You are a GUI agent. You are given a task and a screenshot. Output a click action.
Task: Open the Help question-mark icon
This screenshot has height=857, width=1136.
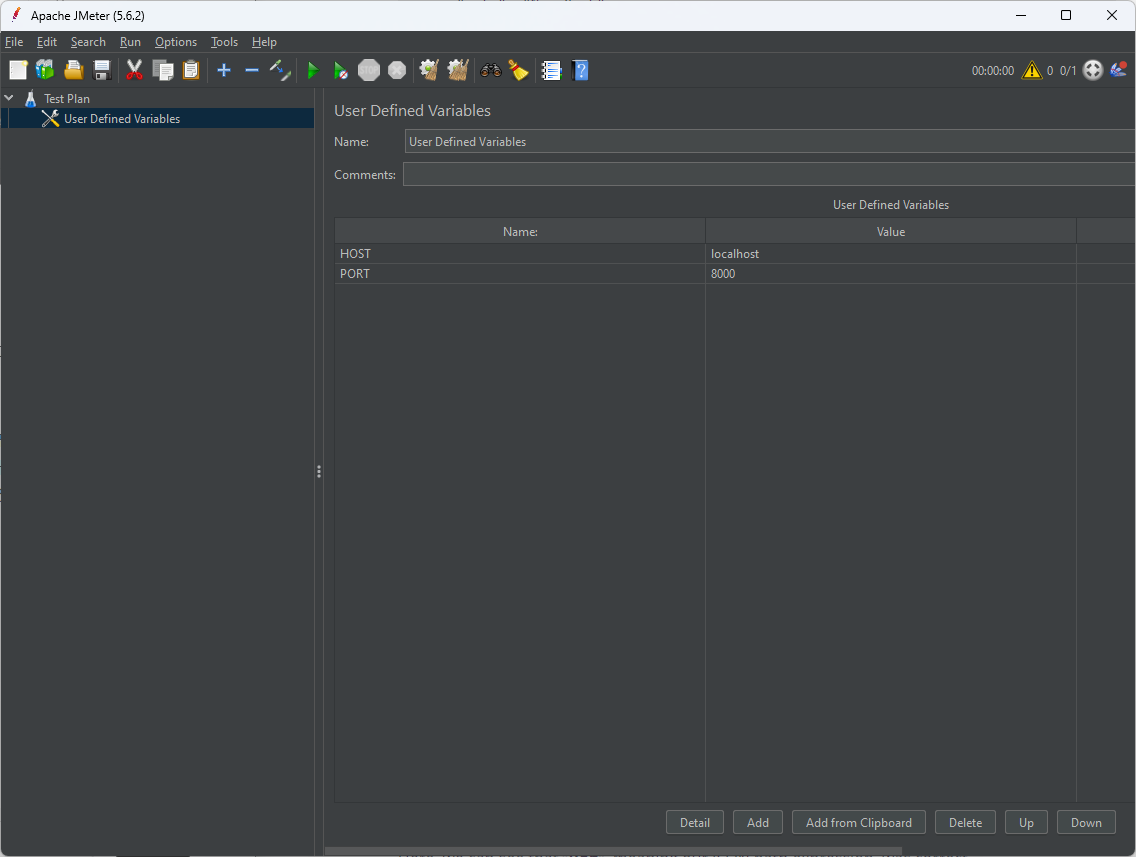580,70
